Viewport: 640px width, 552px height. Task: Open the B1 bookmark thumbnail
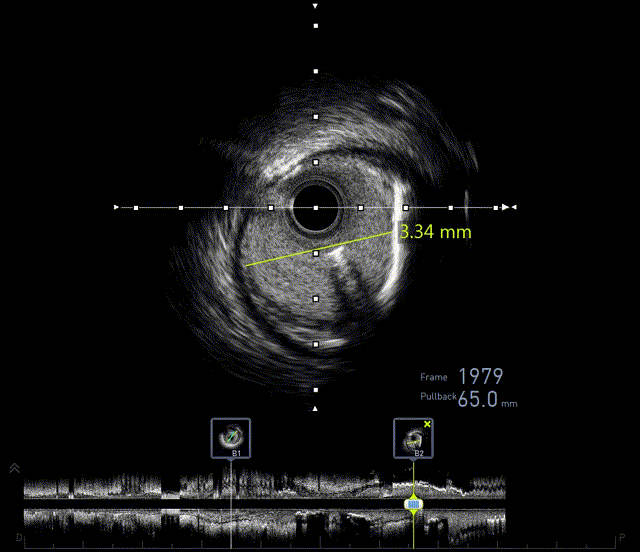pos(231,438)
